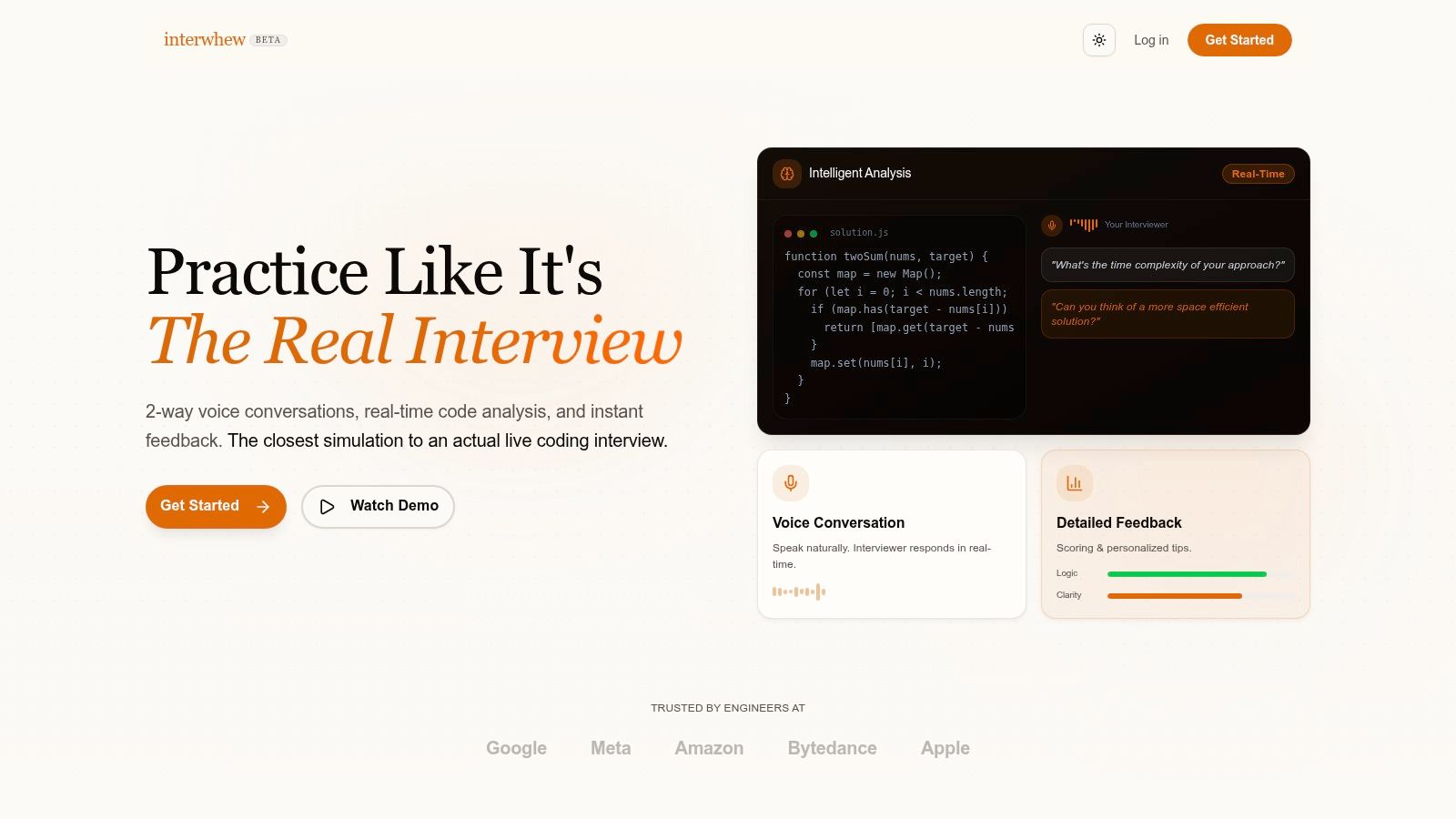Click the Meta company name
Screen dimensions: 1456x819
coord(611,748)
